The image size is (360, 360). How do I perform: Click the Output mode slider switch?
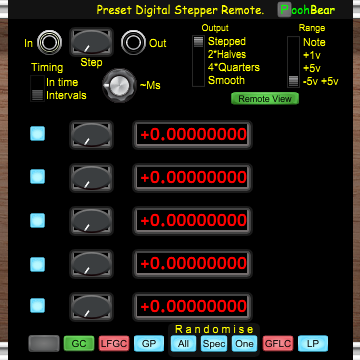198,61
